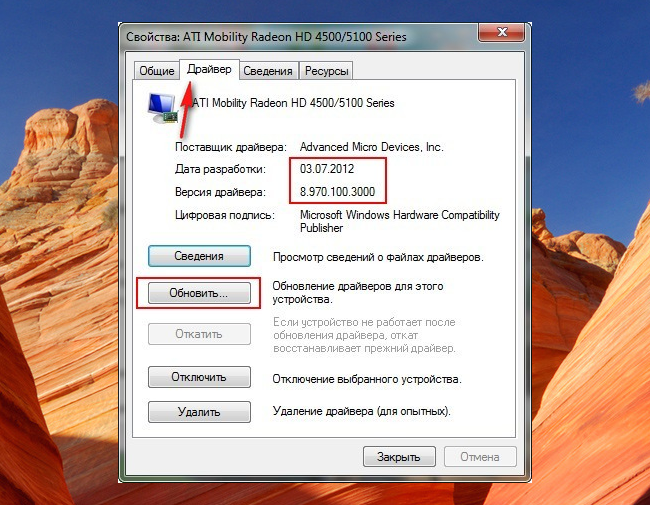Click the Обновление драйверов description text
Screen dimensions: 650x505
(x=358, y=292)
